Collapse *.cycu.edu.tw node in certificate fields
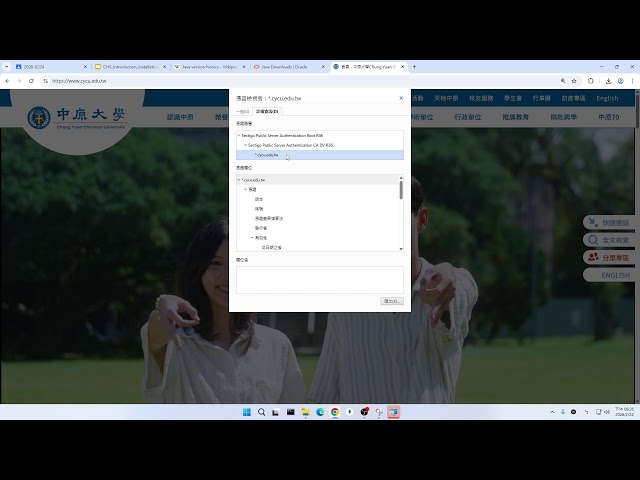The image size is (640, 480). click(x=239, y=180)
